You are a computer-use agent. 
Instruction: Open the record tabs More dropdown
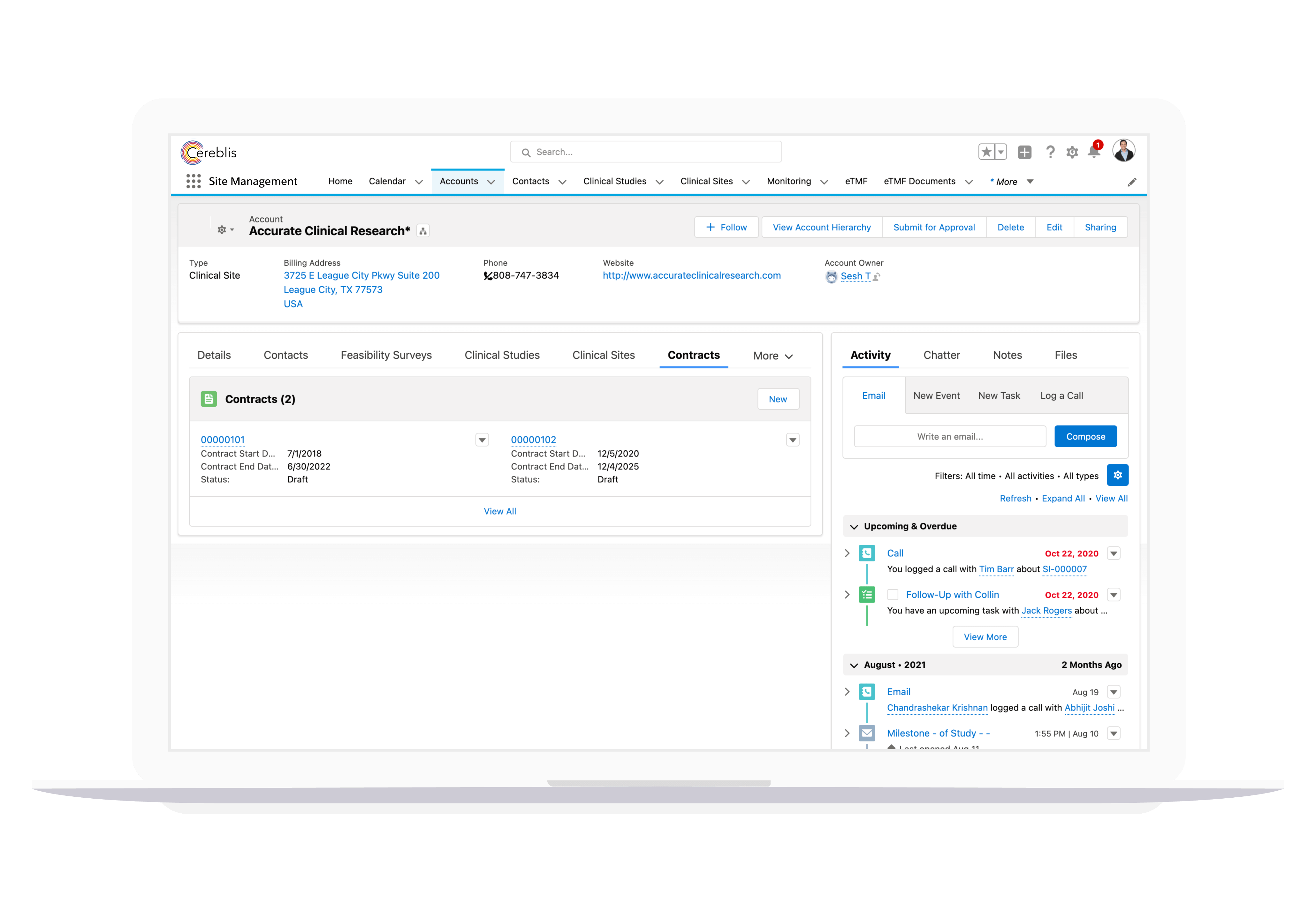click(773, 356)
